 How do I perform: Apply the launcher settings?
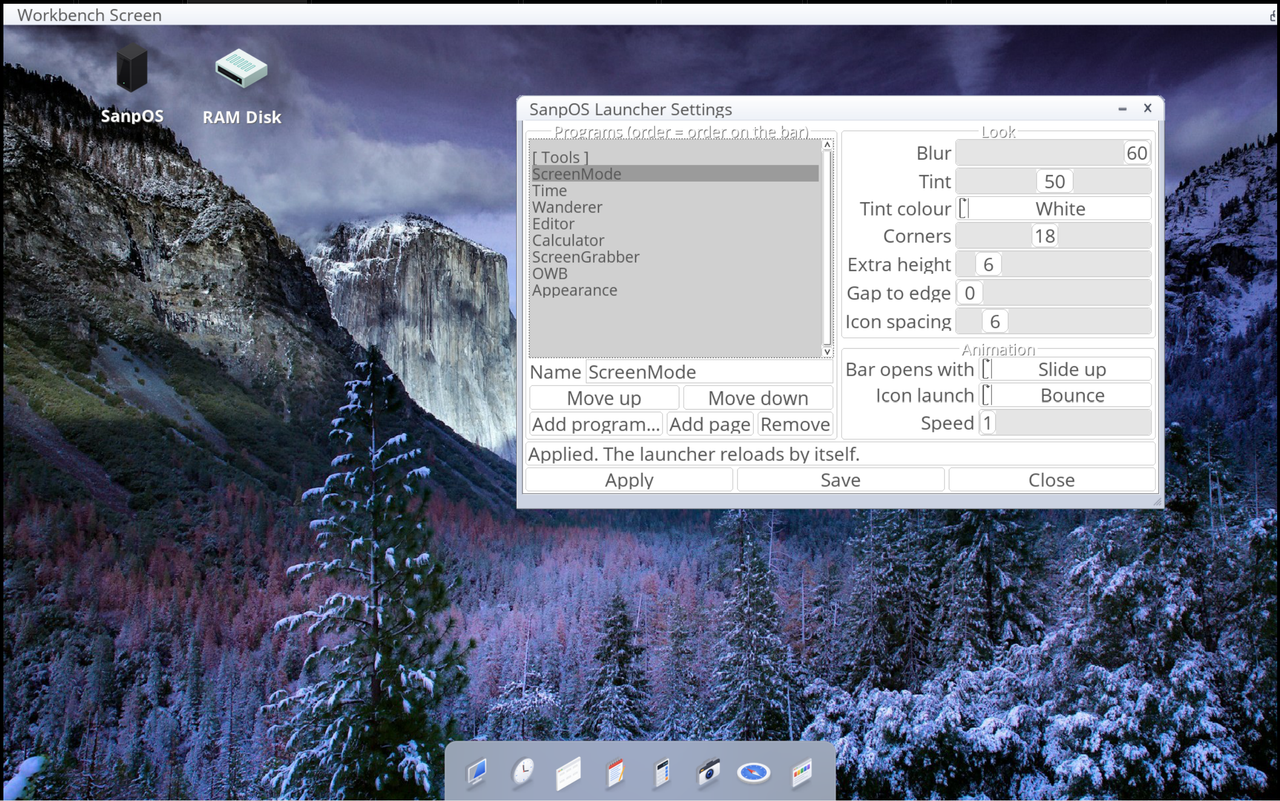coord(629,480)
